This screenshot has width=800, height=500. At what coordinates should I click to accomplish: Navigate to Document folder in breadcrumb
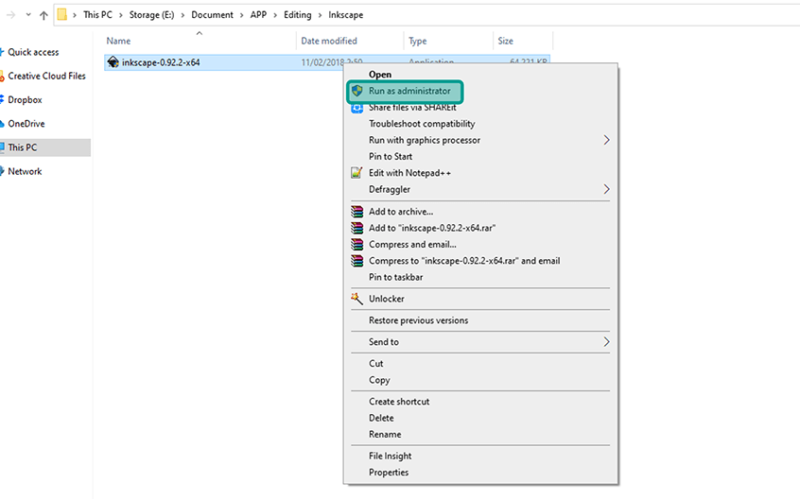(x=212, y=15)
